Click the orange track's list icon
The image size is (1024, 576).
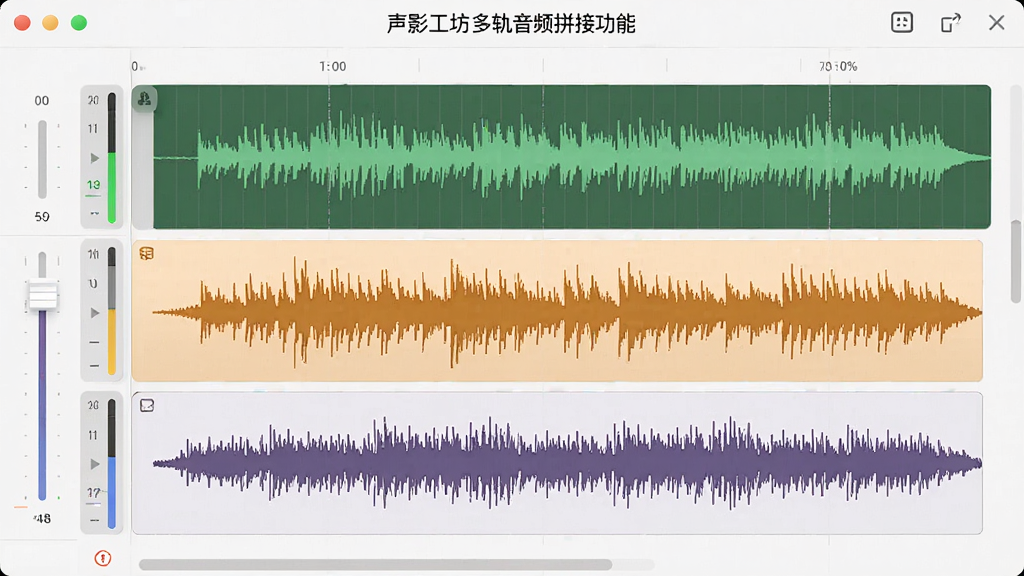coord(147,253)
